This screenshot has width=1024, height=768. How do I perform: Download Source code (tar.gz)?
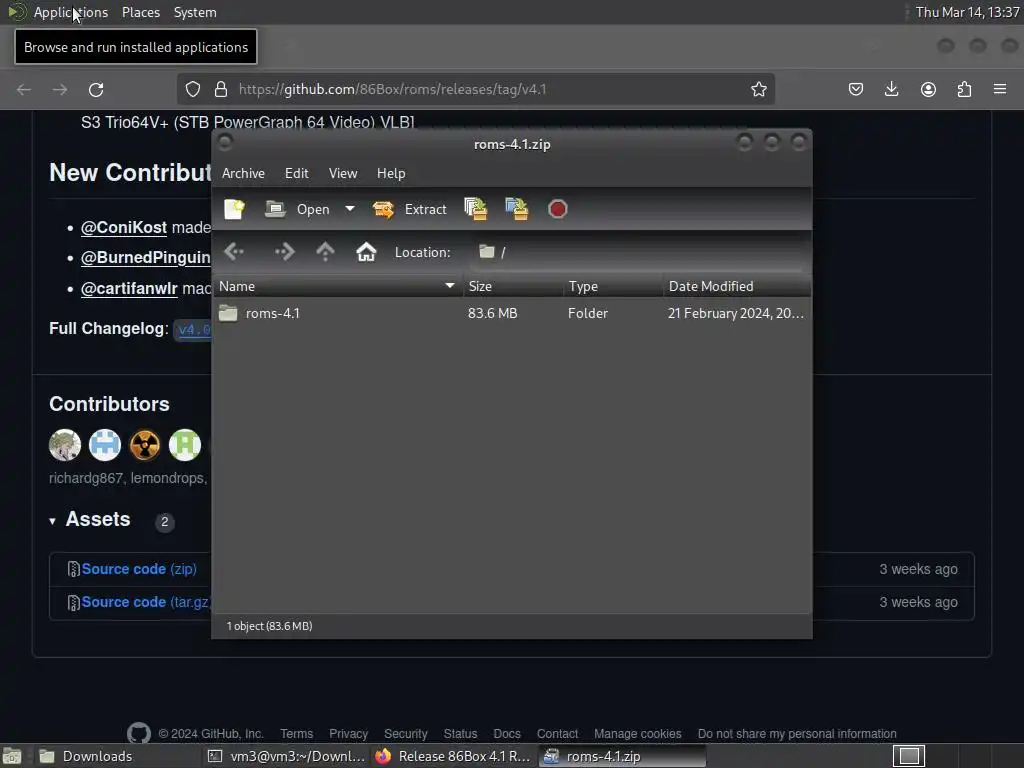(x=146, y=602)
